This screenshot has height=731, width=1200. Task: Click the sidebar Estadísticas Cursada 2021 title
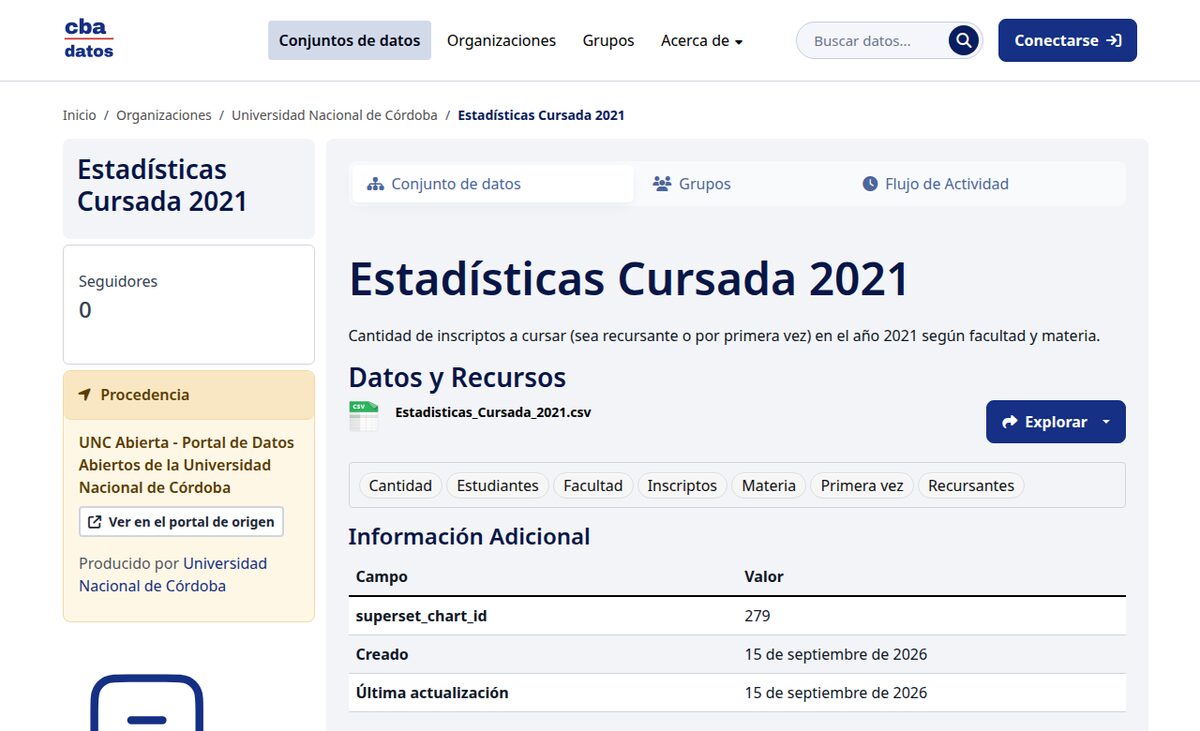[x=162, y=185]
